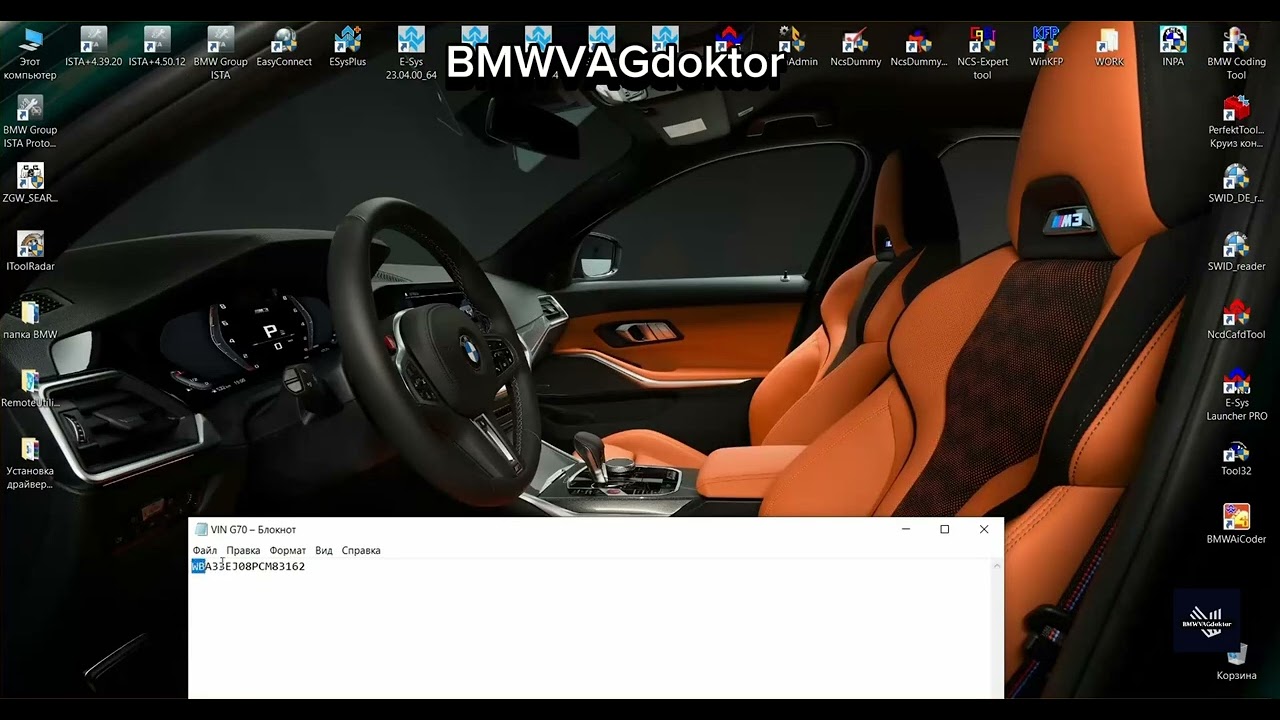Open the Вид menu in Notepad
Image resolution: width=1280 pixels, height=720 pixels.
[x=324, y=550]
